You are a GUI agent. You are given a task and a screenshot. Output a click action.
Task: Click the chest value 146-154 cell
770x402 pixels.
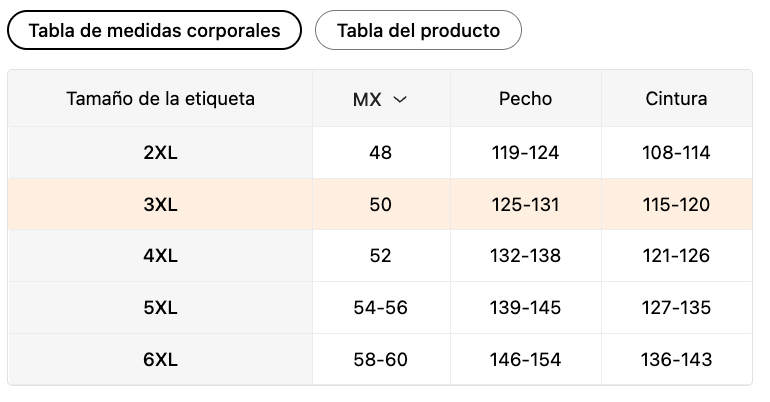tap(525, 360)
